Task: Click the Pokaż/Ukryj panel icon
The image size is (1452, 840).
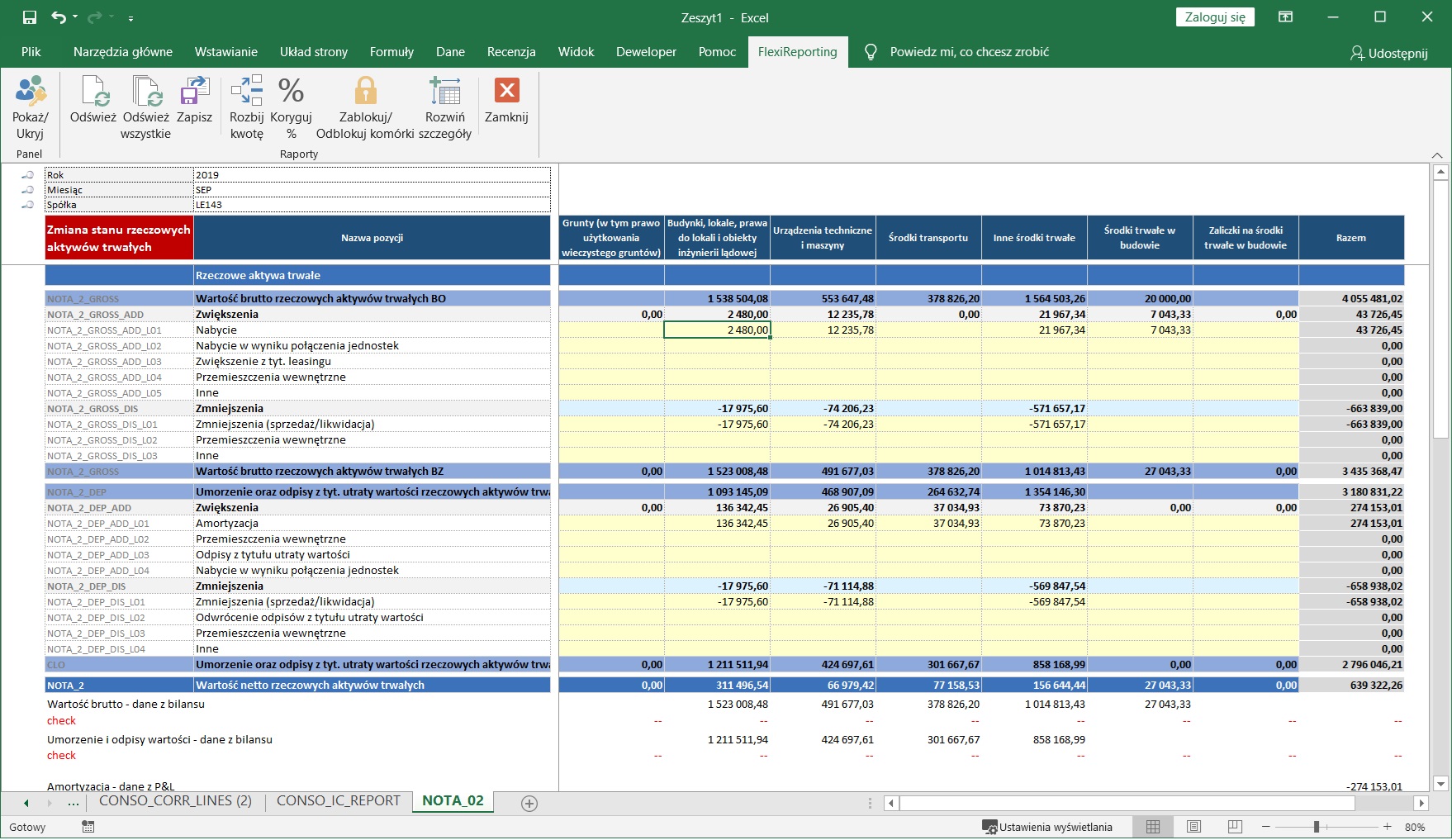Action: pos(31,92)
